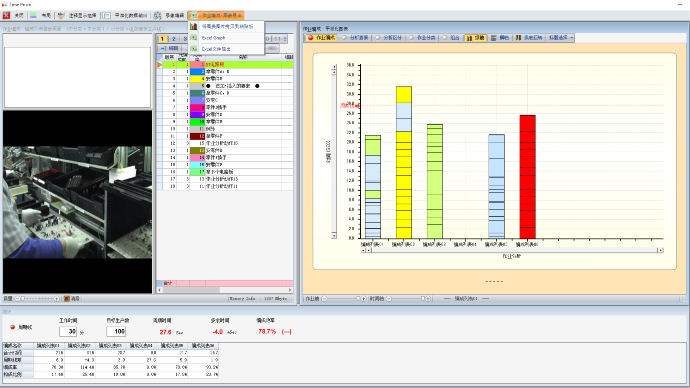Click the video edit gear icon
The image size is (690, 388).
(x=157, y=15)
